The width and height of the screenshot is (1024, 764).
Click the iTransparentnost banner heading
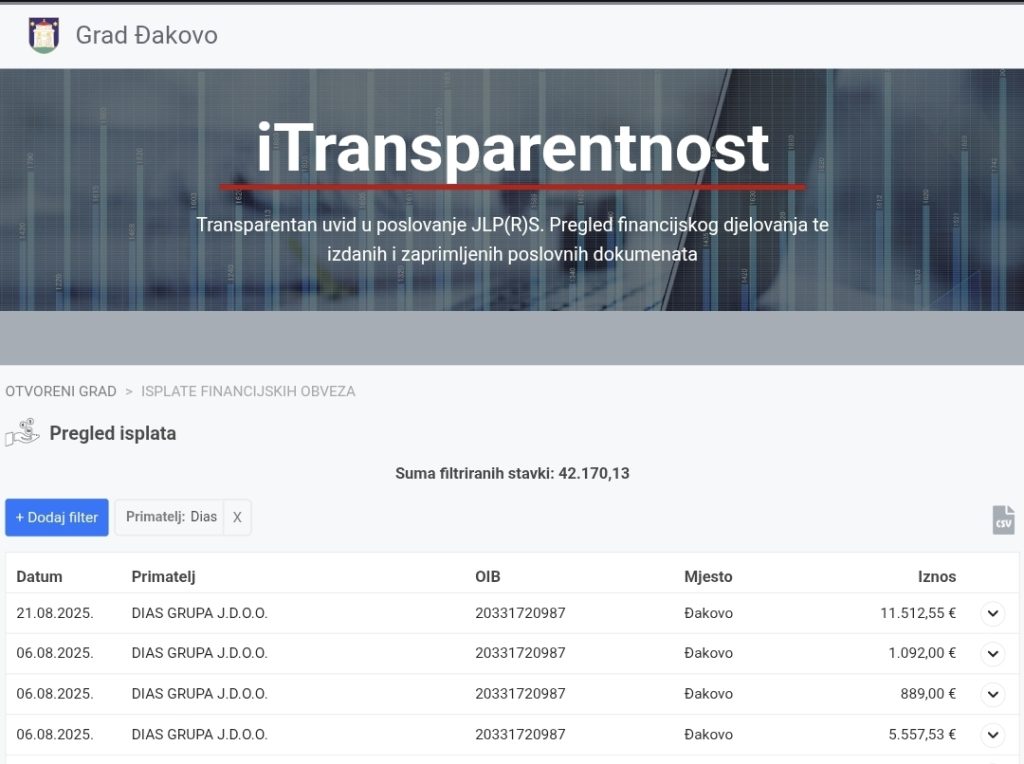click(x=513, y=149)
